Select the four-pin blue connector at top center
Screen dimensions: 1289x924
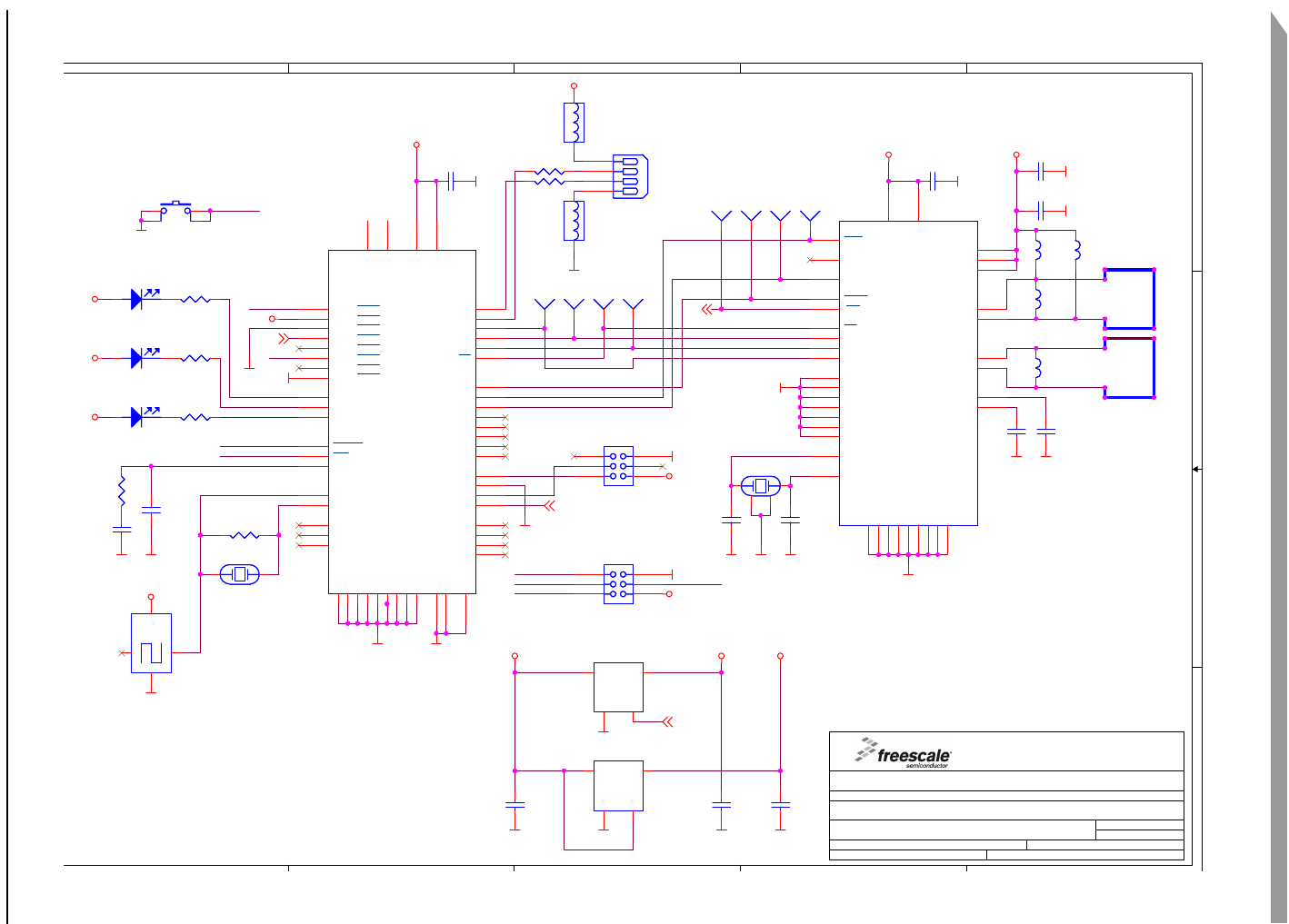(630, 176)
